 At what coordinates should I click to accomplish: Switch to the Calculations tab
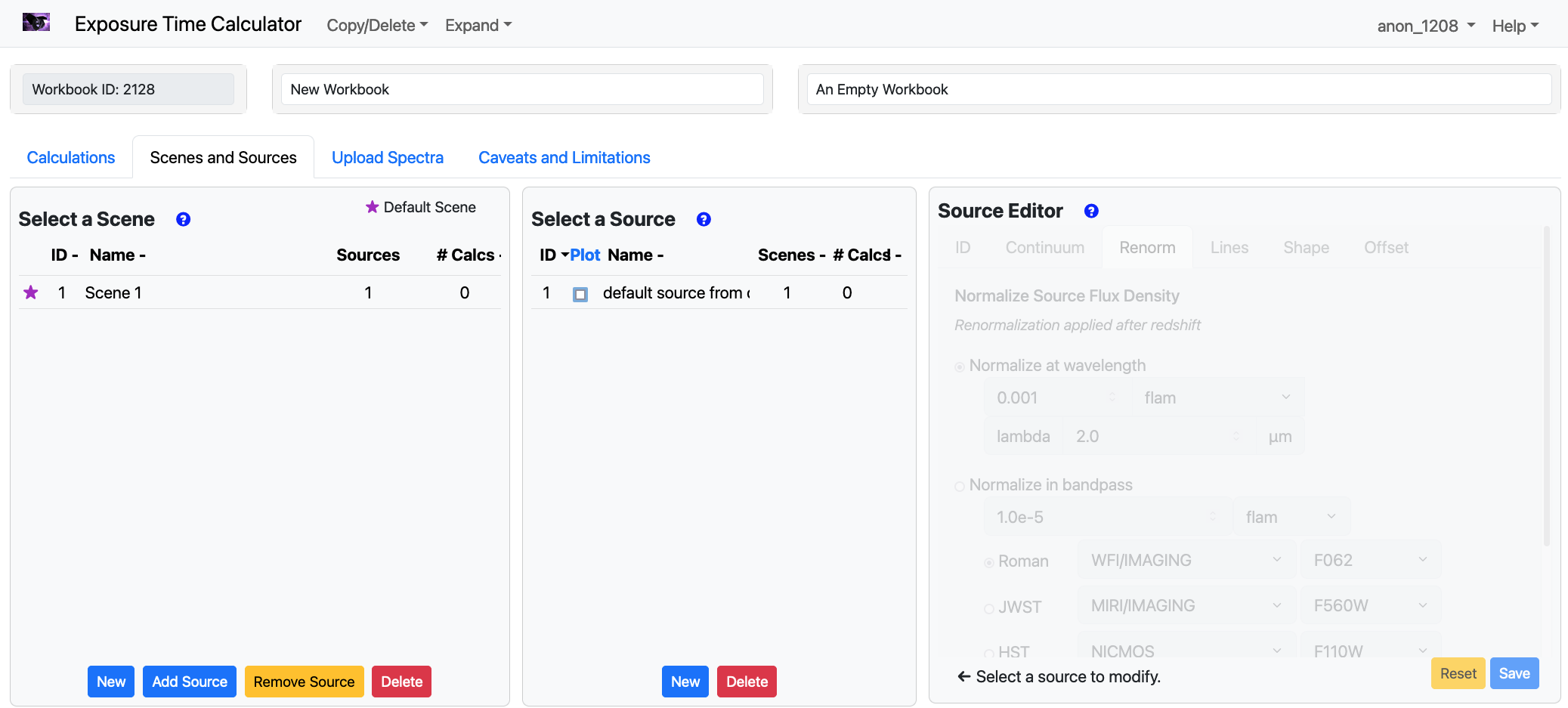click(x=71, y=157)
